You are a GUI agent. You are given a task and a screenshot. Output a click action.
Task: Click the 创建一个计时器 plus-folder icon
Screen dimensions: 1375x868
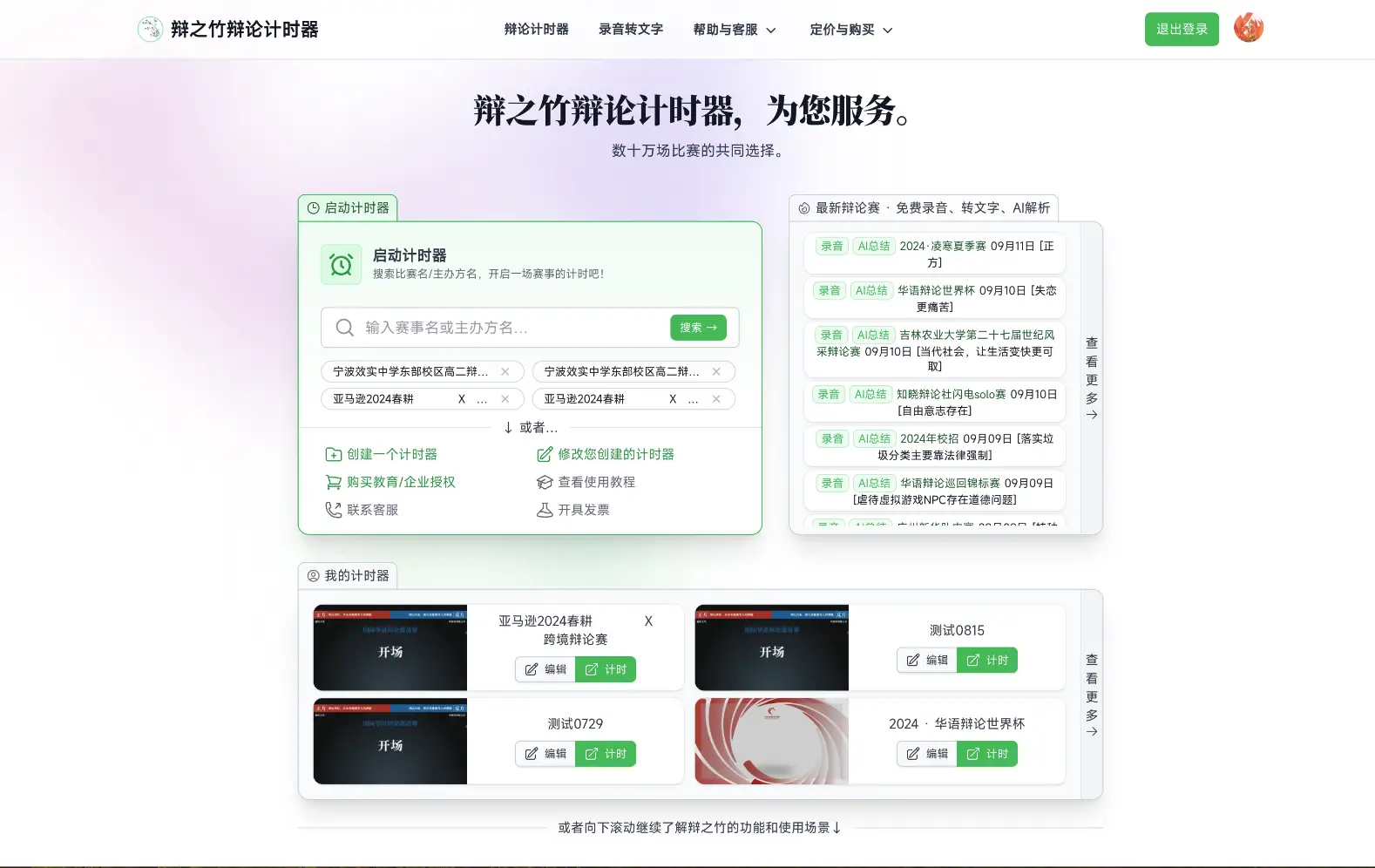334,454
